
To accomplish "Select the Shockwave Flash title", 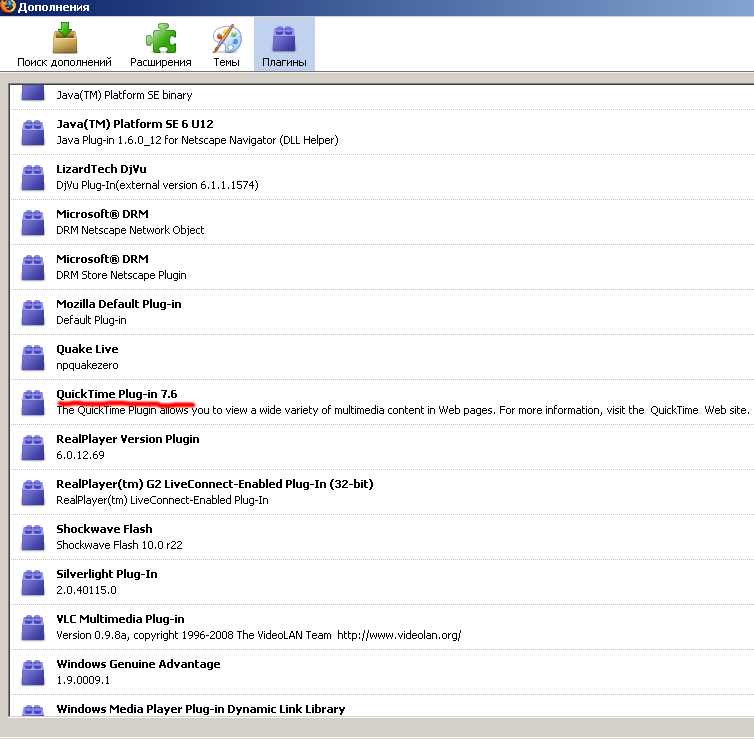I will click(x=104, y=529).
